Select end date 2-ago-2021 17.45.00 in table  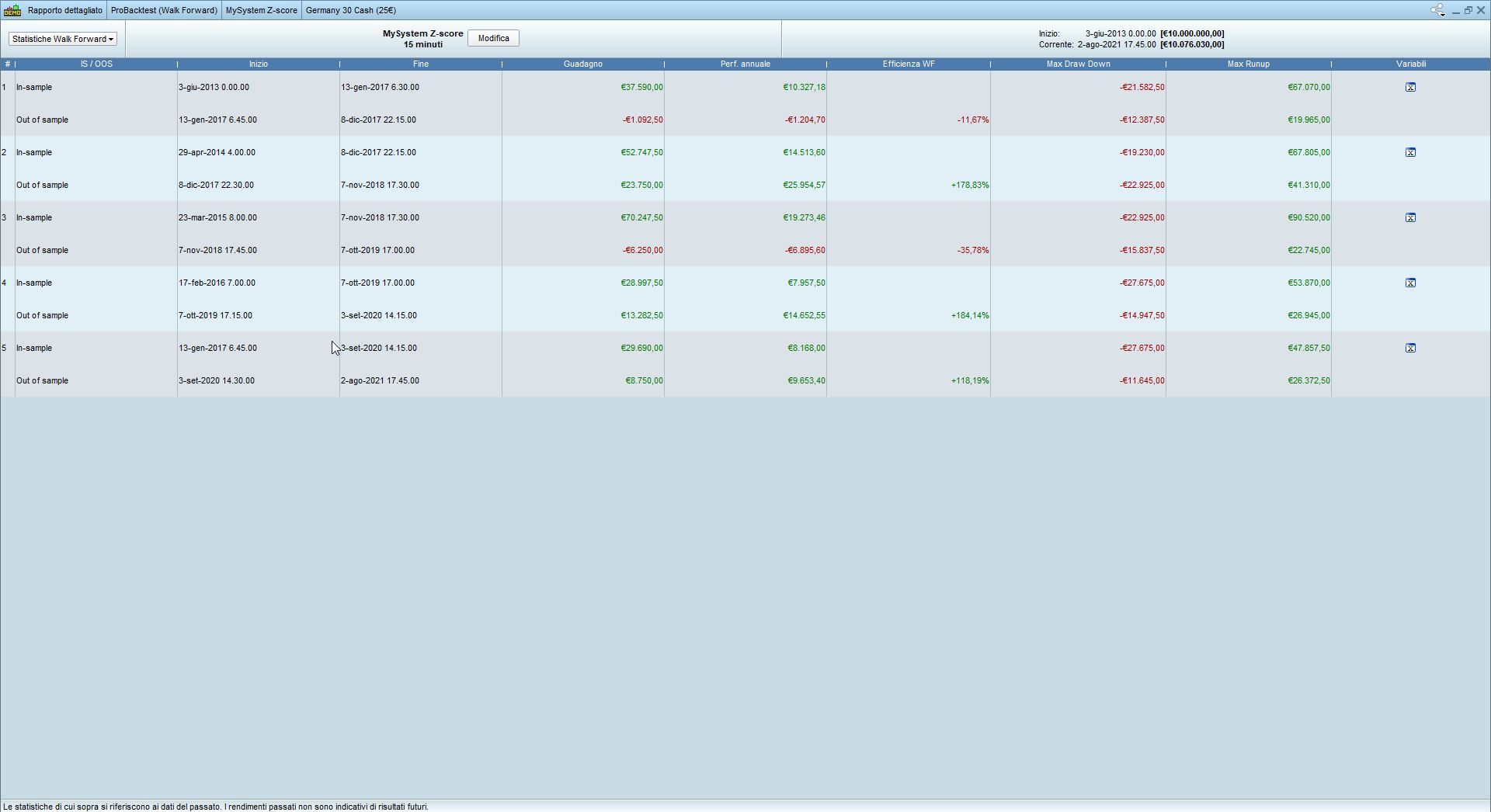point(380,380)
